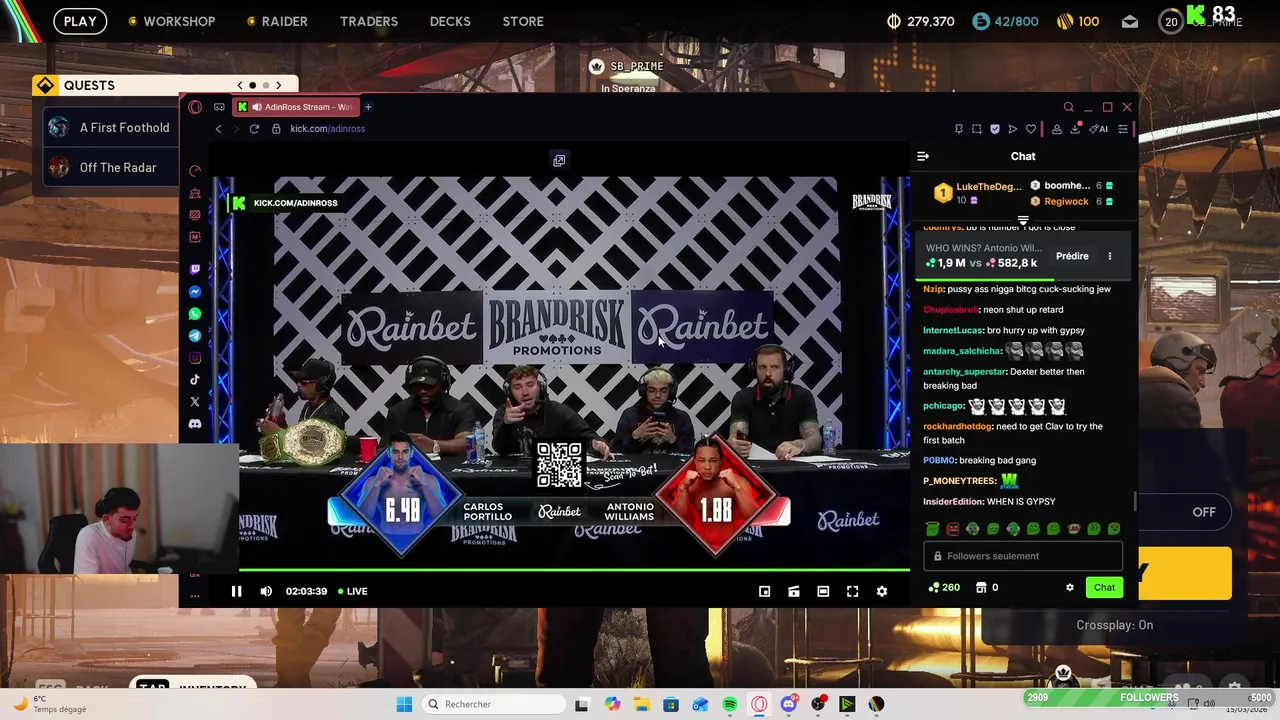Open the game mail envelope icon
The image size is (1280, 720).
[x=1130, y=22]
